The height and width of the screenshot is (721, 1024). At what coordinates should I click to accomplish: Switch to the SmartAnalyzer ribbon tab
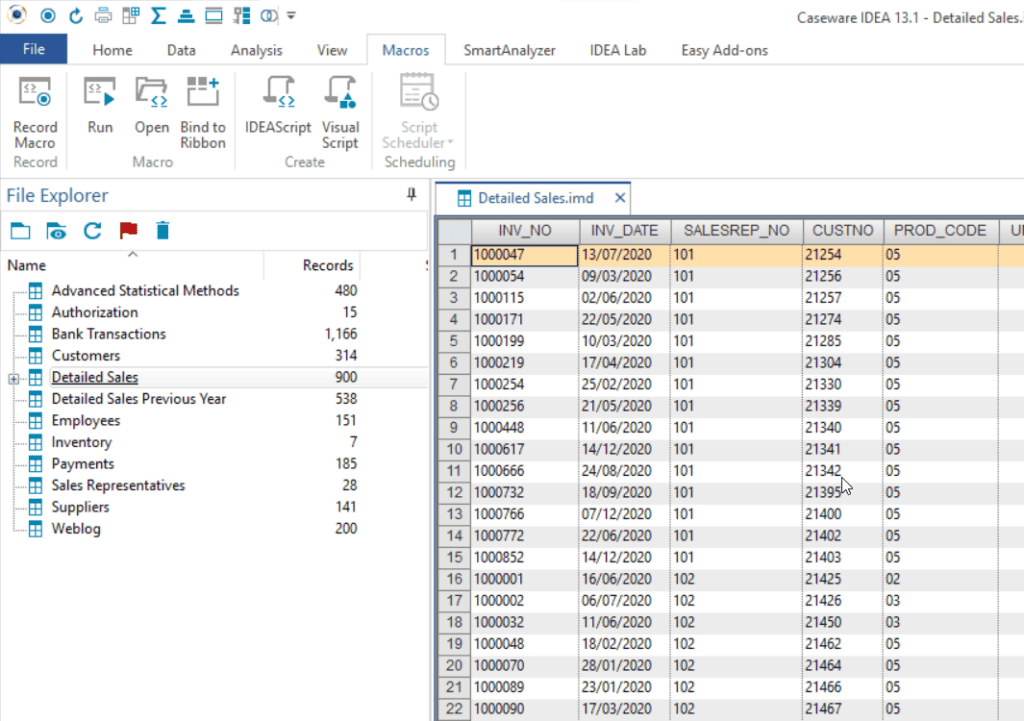coord(509,50)
